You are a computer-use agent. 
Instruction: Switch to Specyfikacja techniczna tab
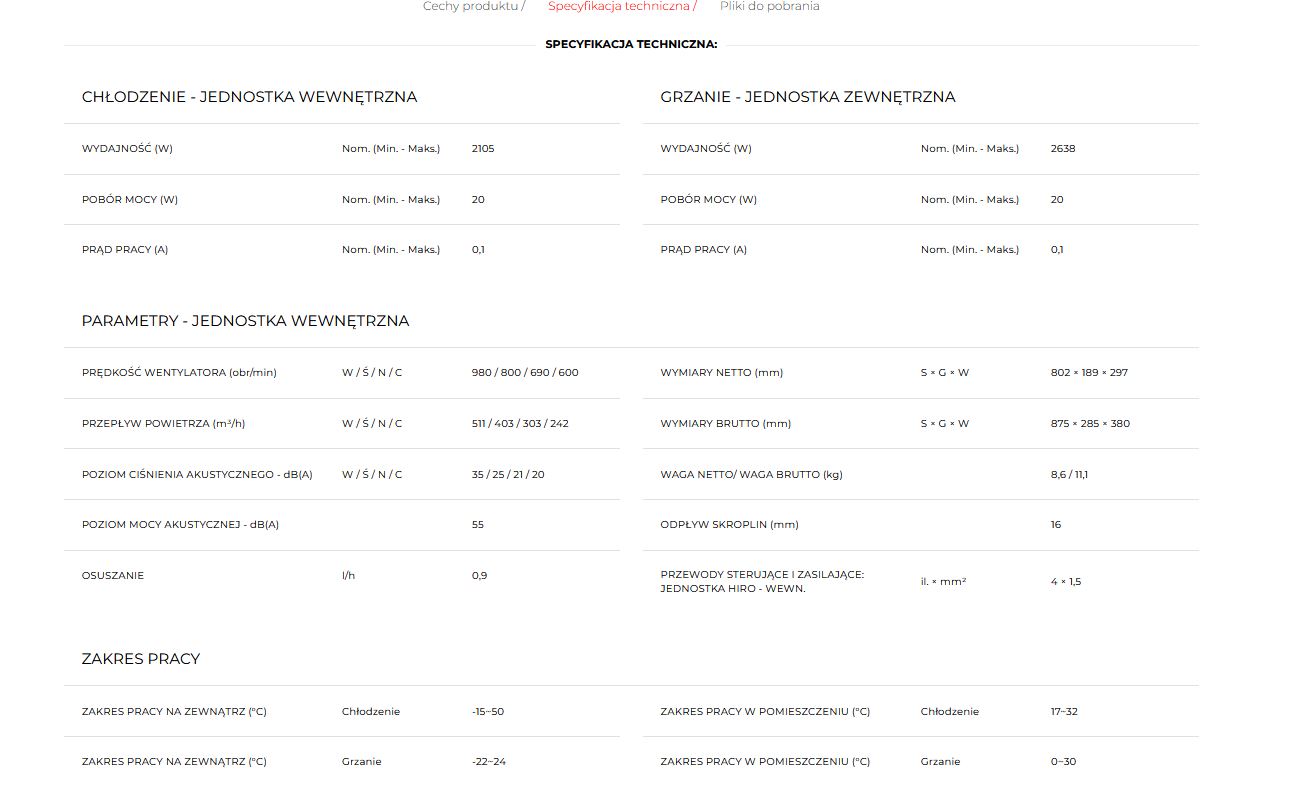pyautogui.click(x=618, y=6)
